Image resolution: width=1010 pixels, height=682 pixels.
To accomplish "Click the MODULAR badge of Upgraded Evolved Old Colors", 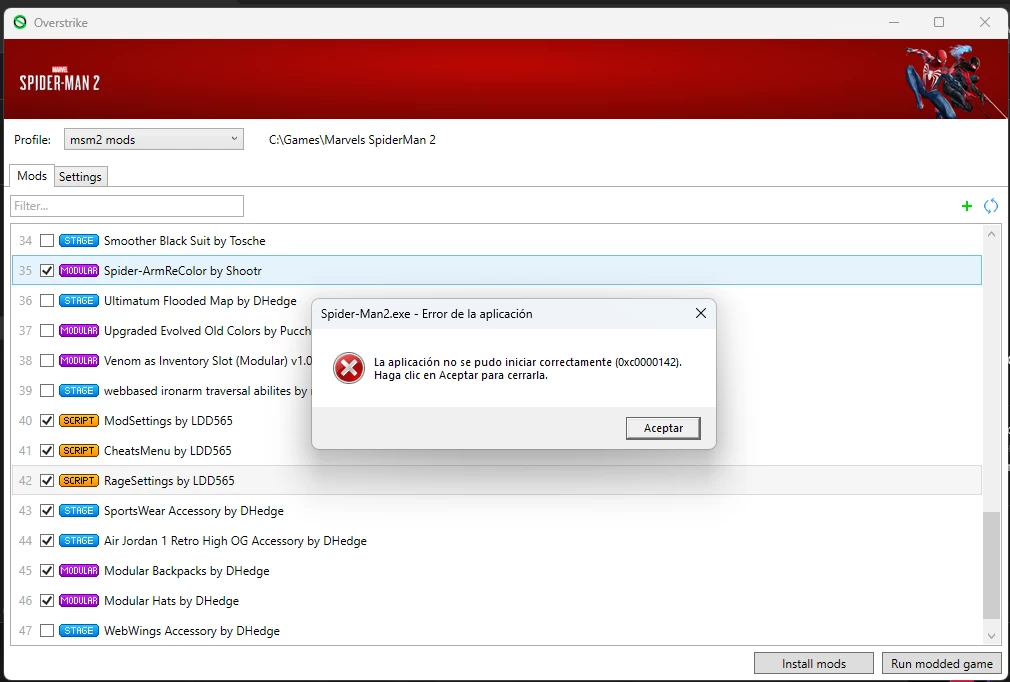I will [x=79, y=330].
